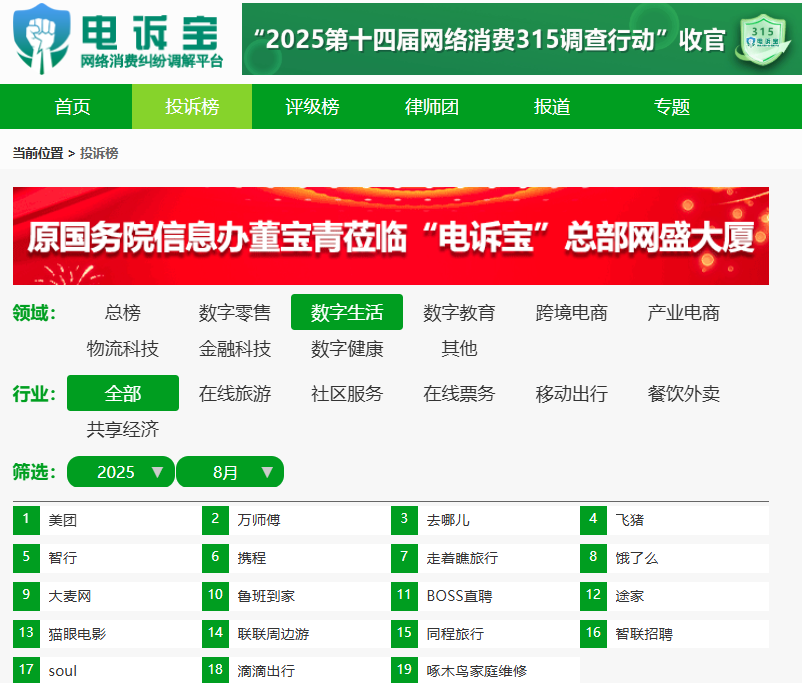802x683 pixels.
Task: Open the 评级榜 nav tab
Action: [x=312, y=106]
